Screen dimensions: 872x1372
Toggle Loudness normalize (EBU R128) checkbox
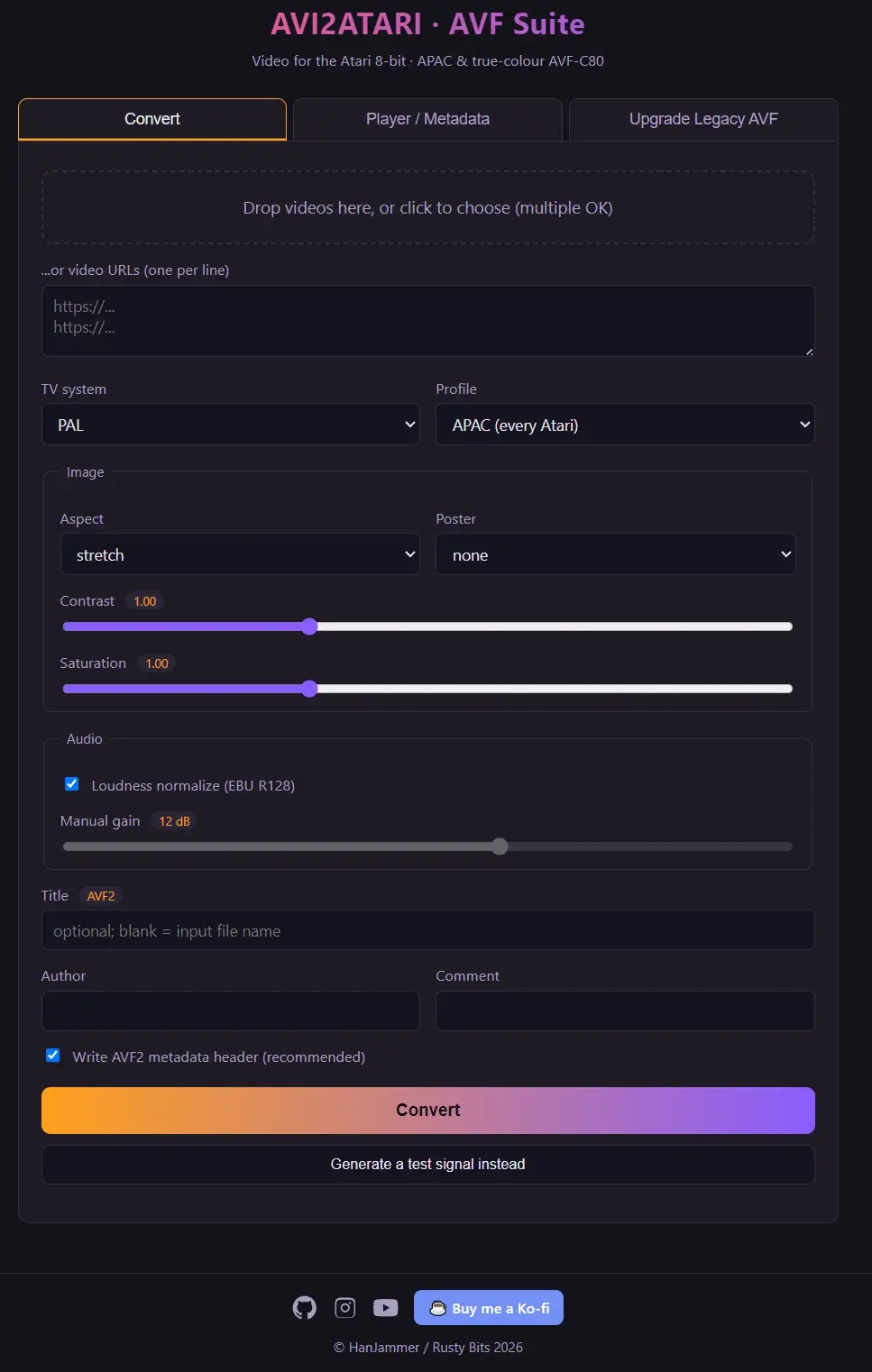click(x=72, y=784)
